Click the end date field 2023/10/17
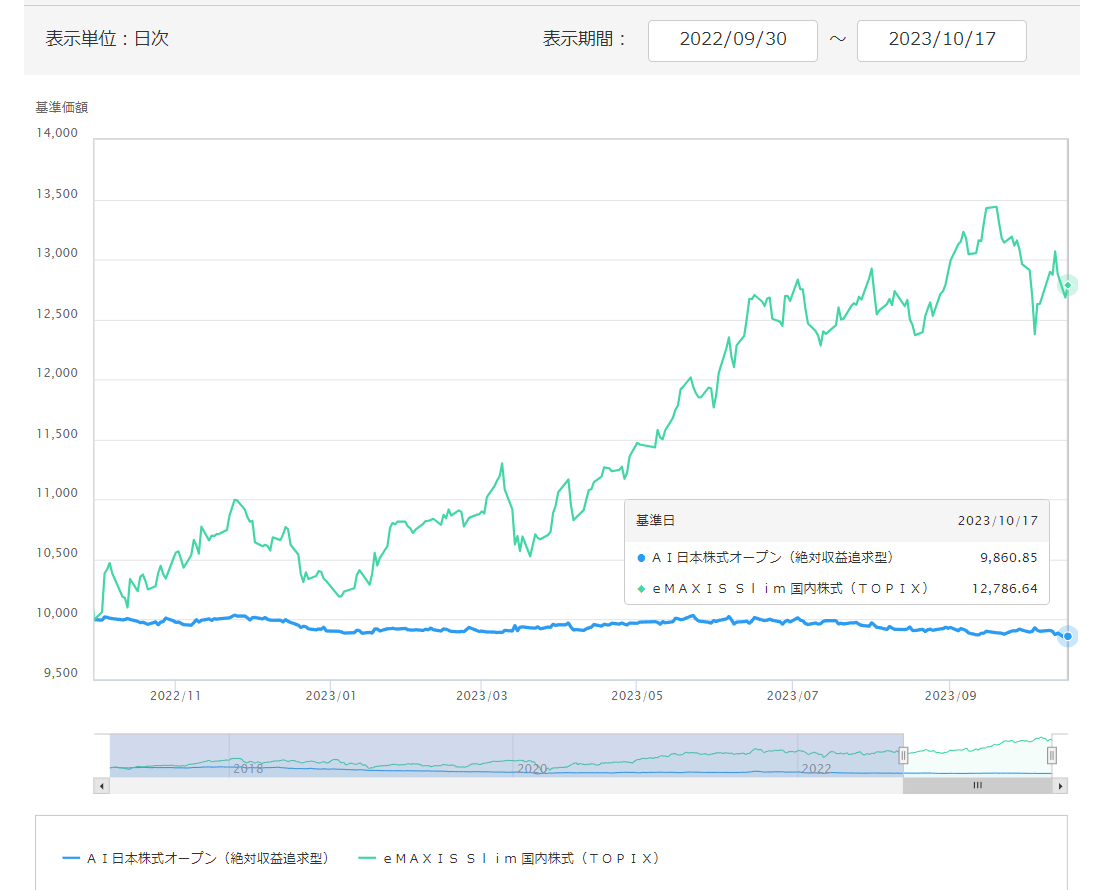Viewport: 1099px width, 890px height. [x=941, y=40]
